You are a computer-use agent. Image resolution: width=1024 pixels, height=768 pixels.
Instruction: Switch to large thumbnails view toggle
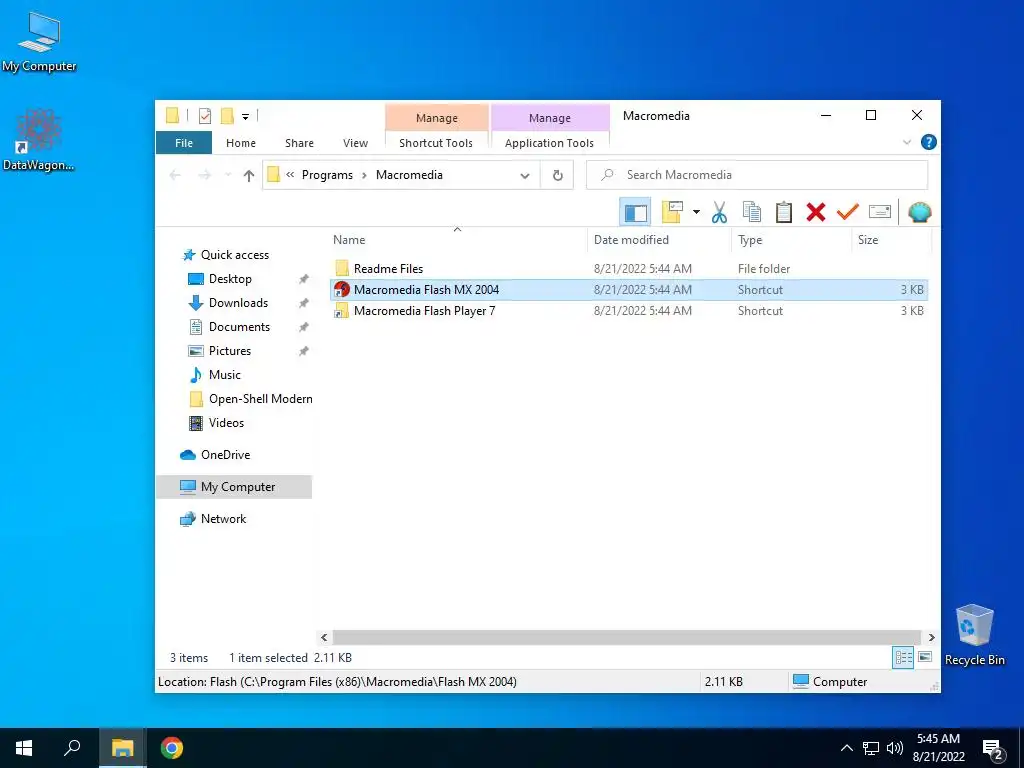pos(925,657)
